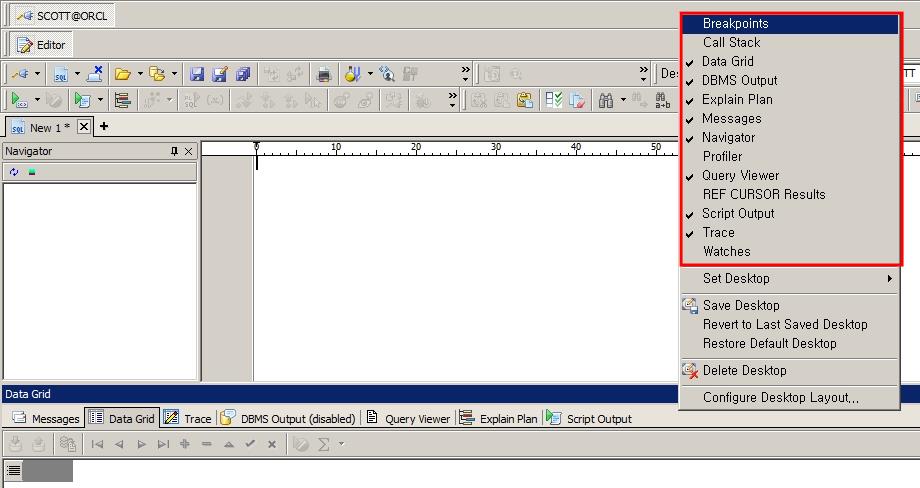Open Configure Desktop Layout dialog

(780, 397)
